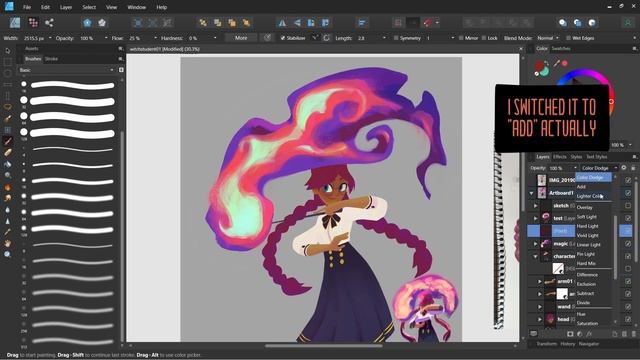Open the brush Flow dropdown

coord(155,38)
